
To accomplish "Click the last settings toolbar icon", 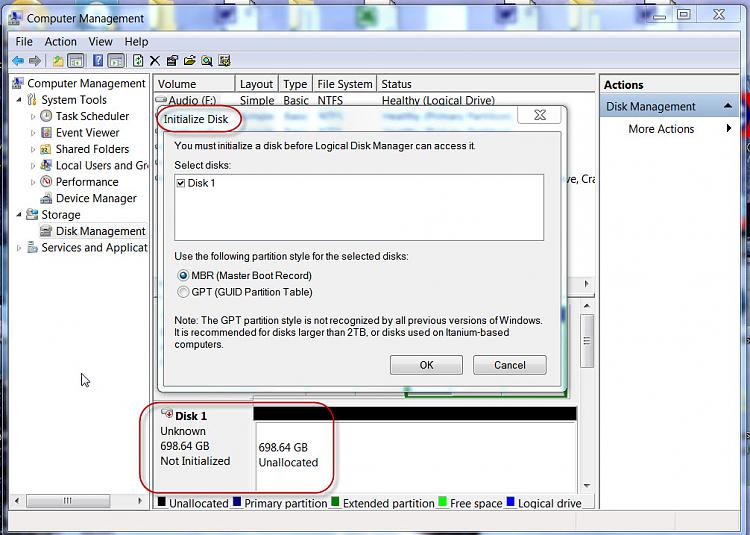I will point(224,61).
